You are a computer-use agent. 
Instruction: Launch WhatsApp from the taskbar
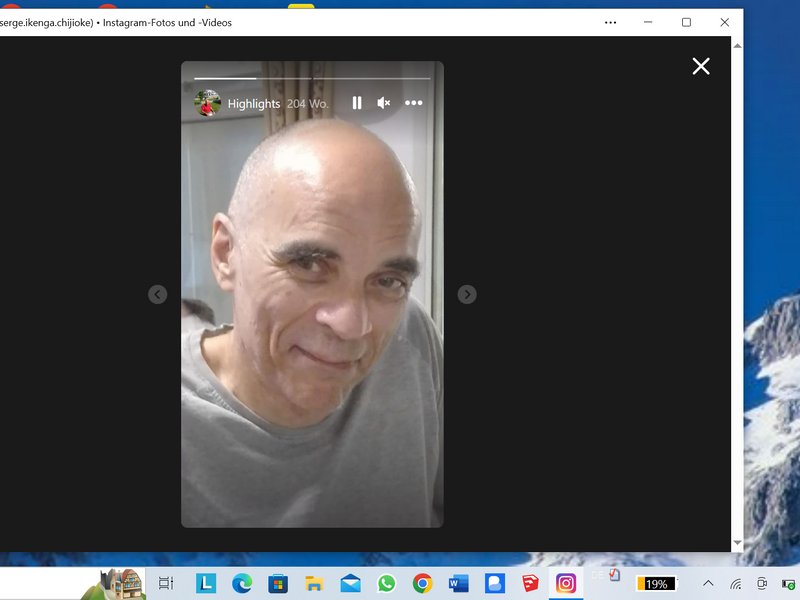point(386,583)
